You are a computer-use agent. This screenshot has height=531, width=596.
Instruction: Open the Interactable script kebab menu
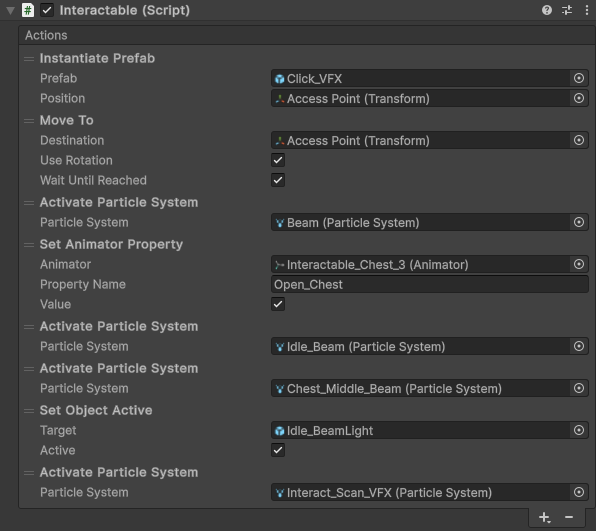coord(587,10)
